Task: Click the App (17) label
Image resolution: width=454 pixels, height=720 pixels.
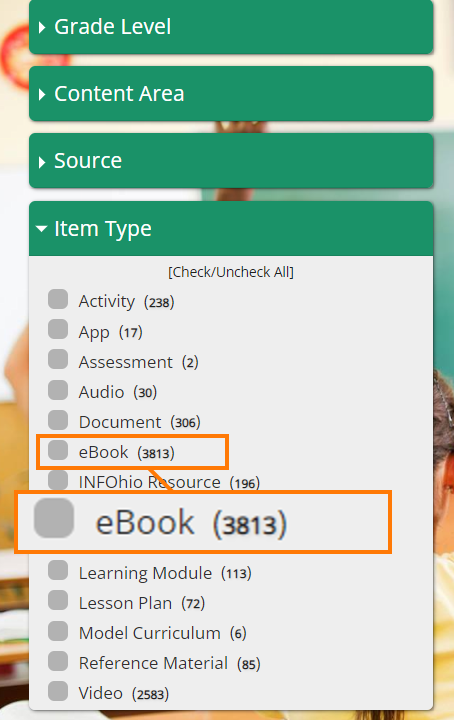Action: [111, 332]
